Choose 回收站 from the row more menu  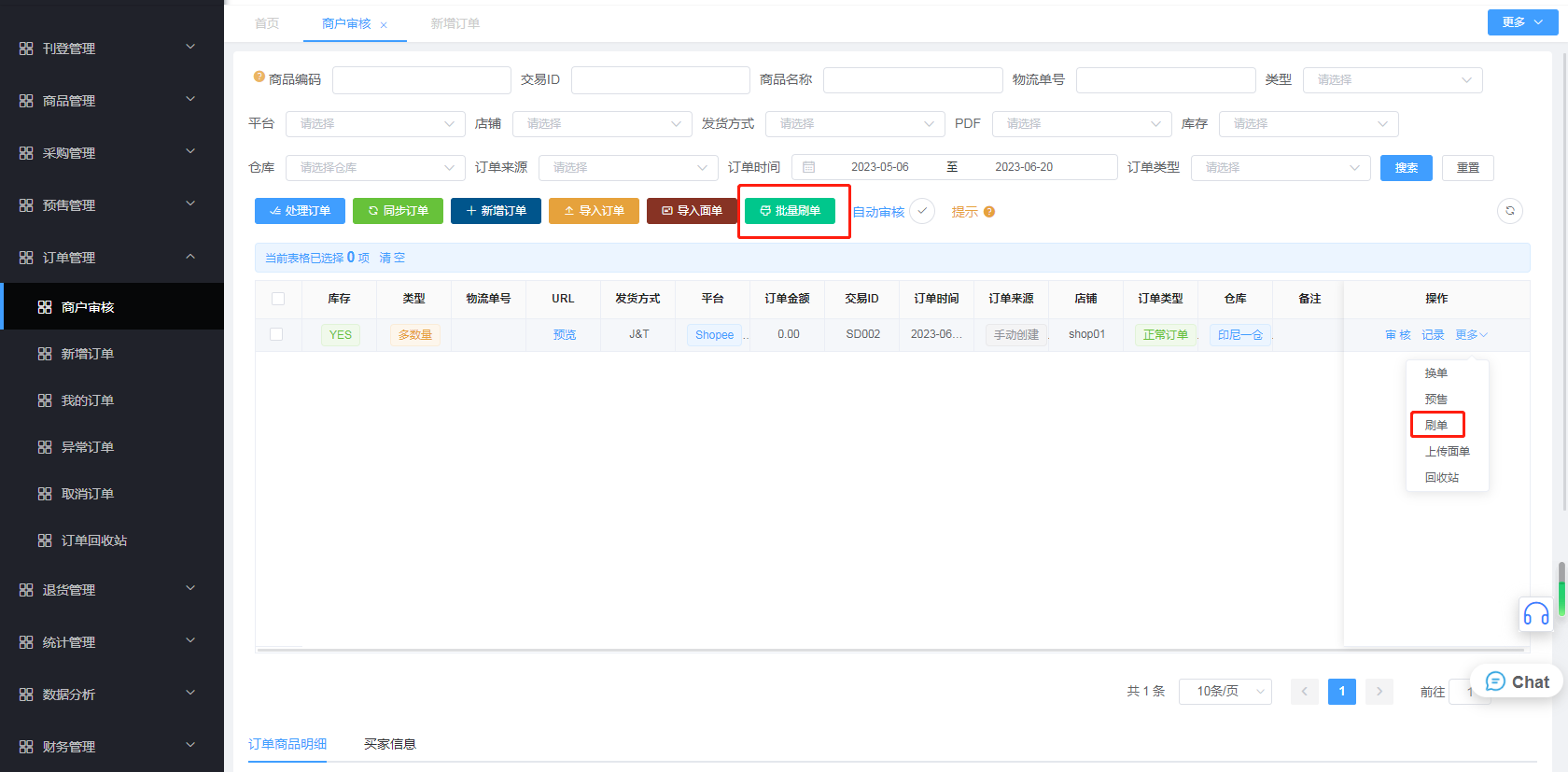click(1442, 478)
